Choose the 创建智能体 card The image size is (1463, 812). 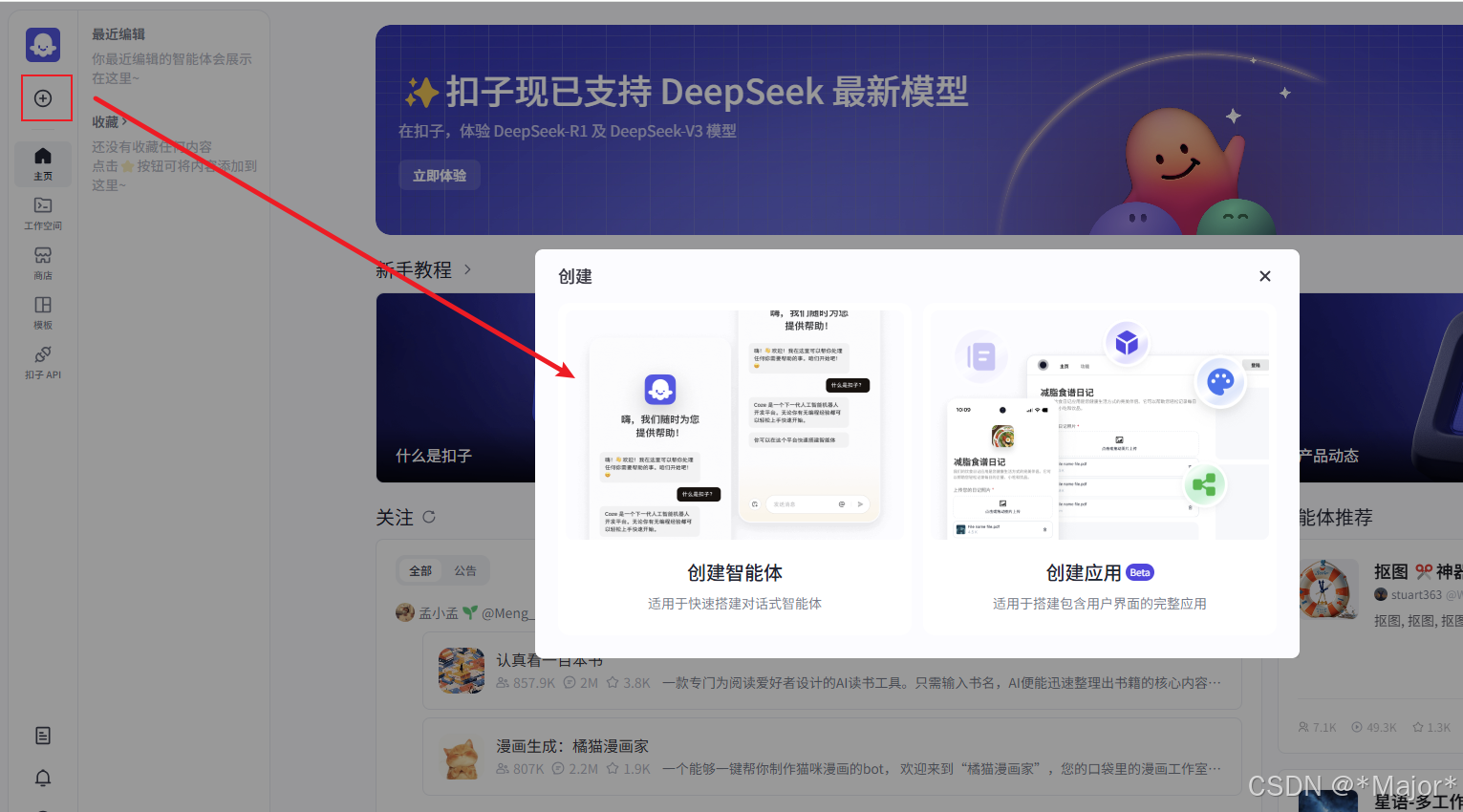pyautogui.click(x=735, y=469)
